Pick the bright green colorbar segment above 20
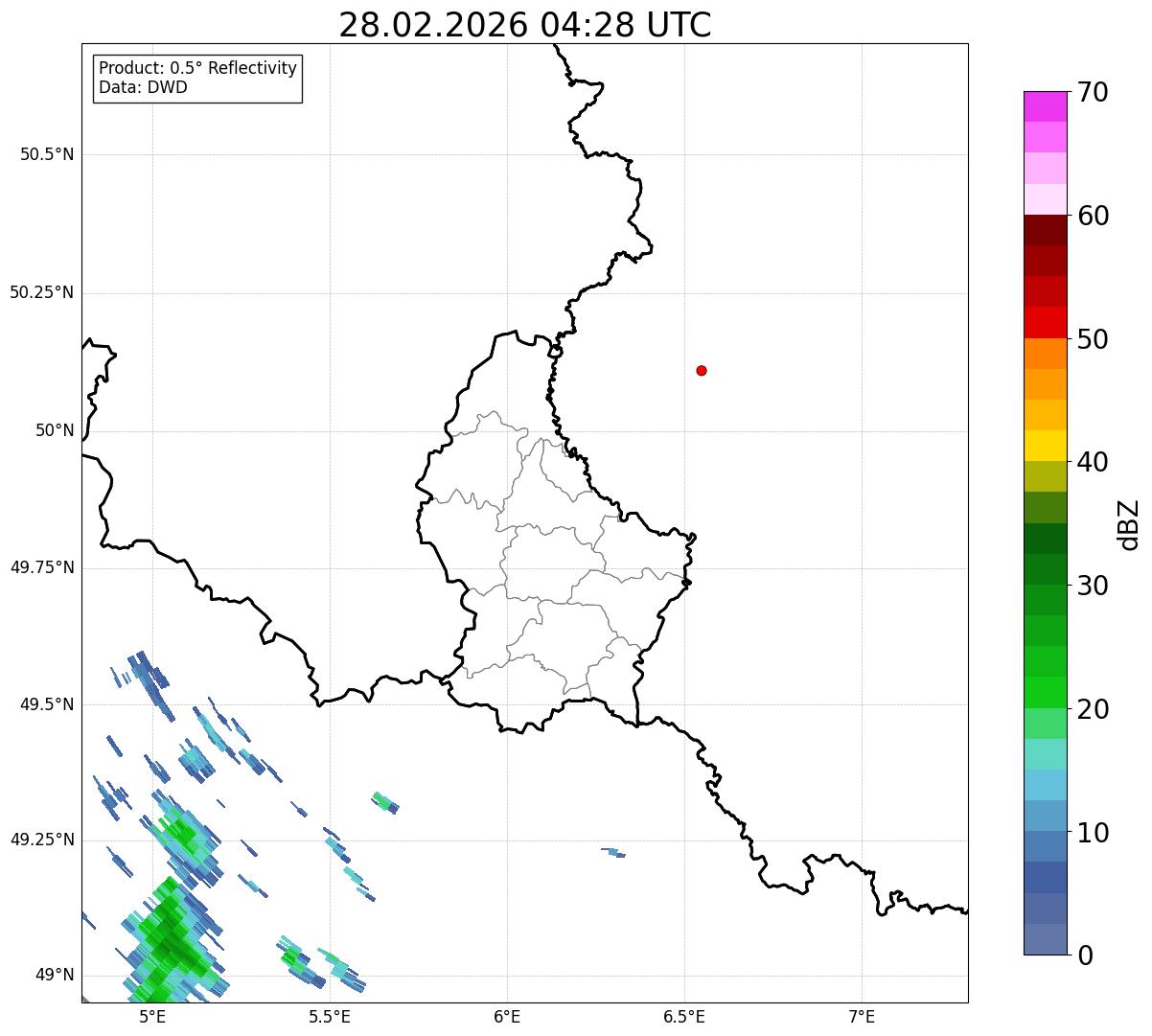Viewport: 1152px width, 1036px height. [x=1045, y=693]
